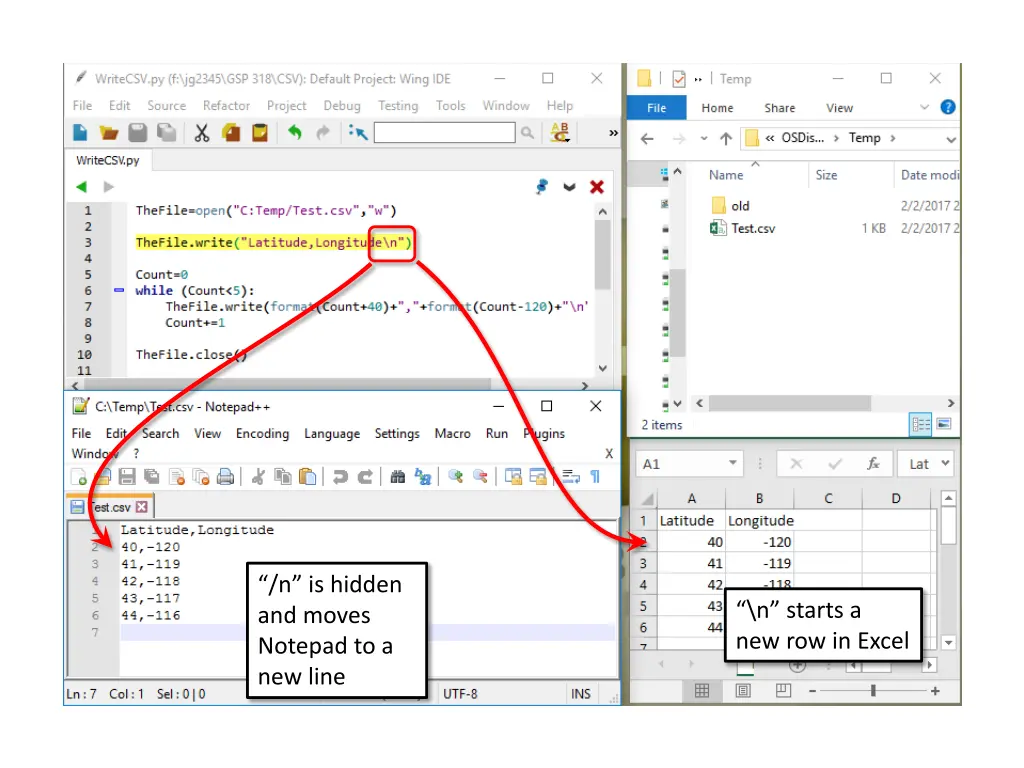Click Paste clipboard icon in Wing IDE toolbar
Viewport: 1024px width, 768px height.
(x=260, y=133)
